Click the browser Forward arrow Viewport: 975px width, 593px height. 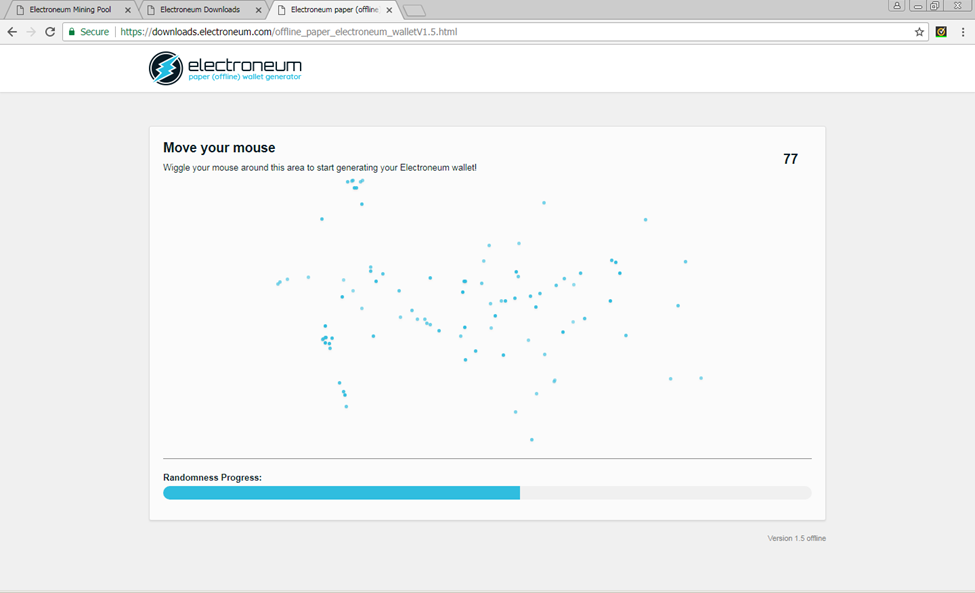[x=30, y=32]
